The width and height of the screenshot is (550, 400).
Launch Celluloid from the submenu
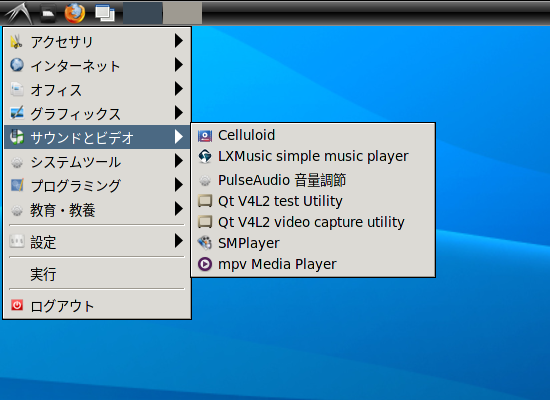tap(313, 135)
